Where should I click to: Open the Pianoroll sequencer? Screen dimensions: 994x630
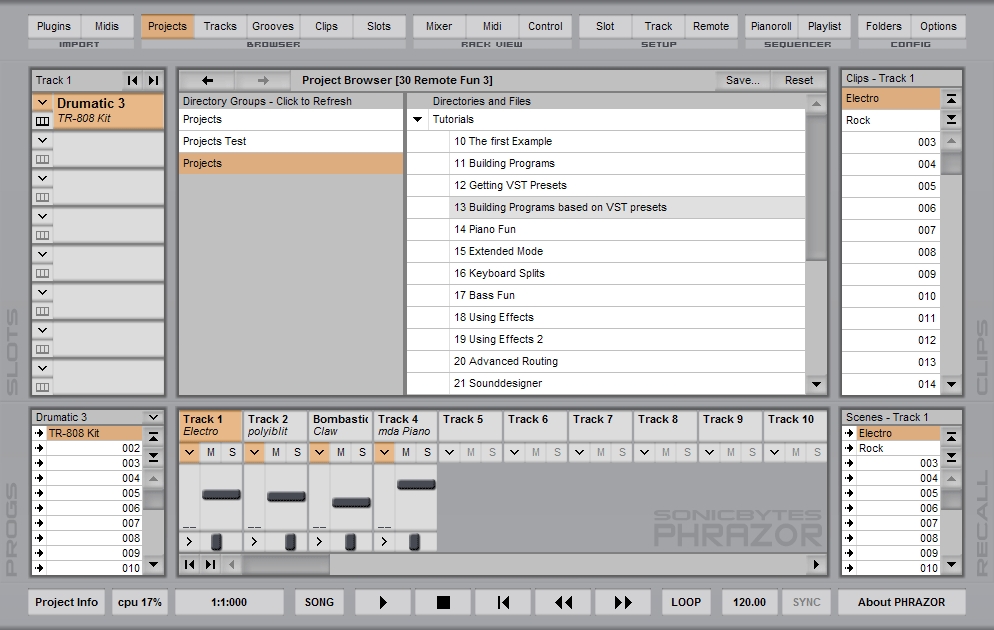click(771, 27)
